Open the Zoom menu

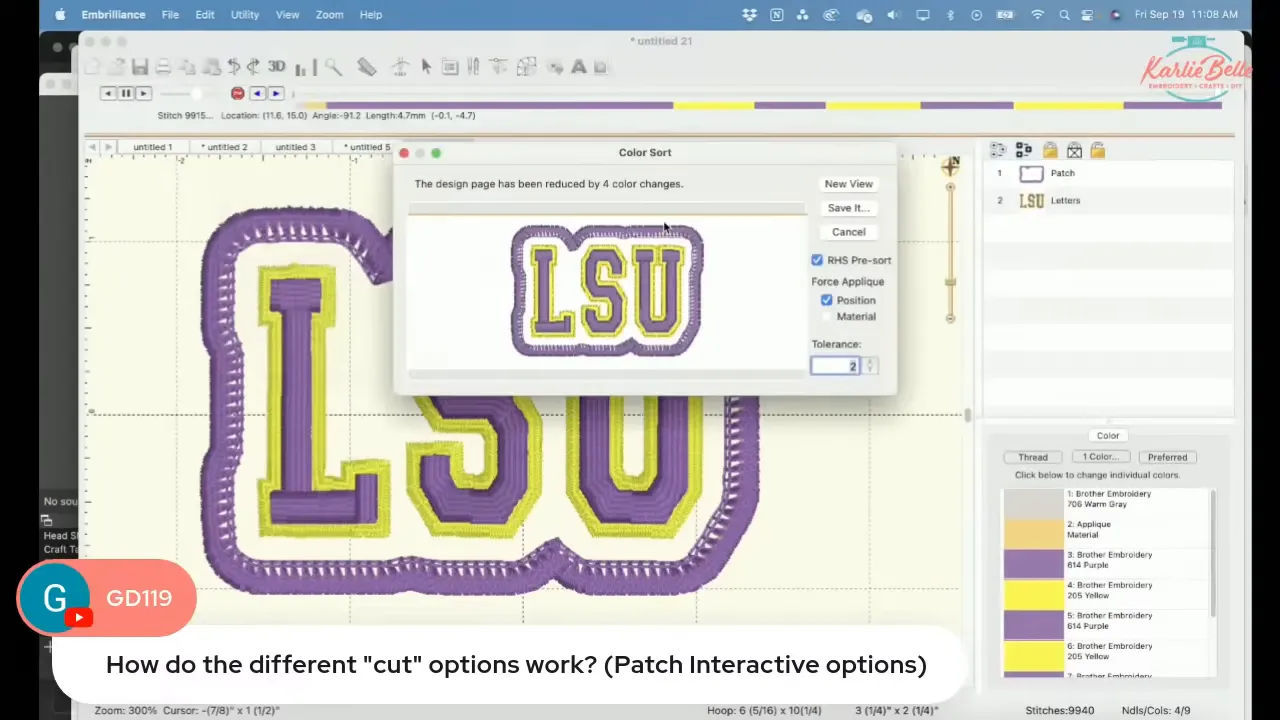click(329, 14)
